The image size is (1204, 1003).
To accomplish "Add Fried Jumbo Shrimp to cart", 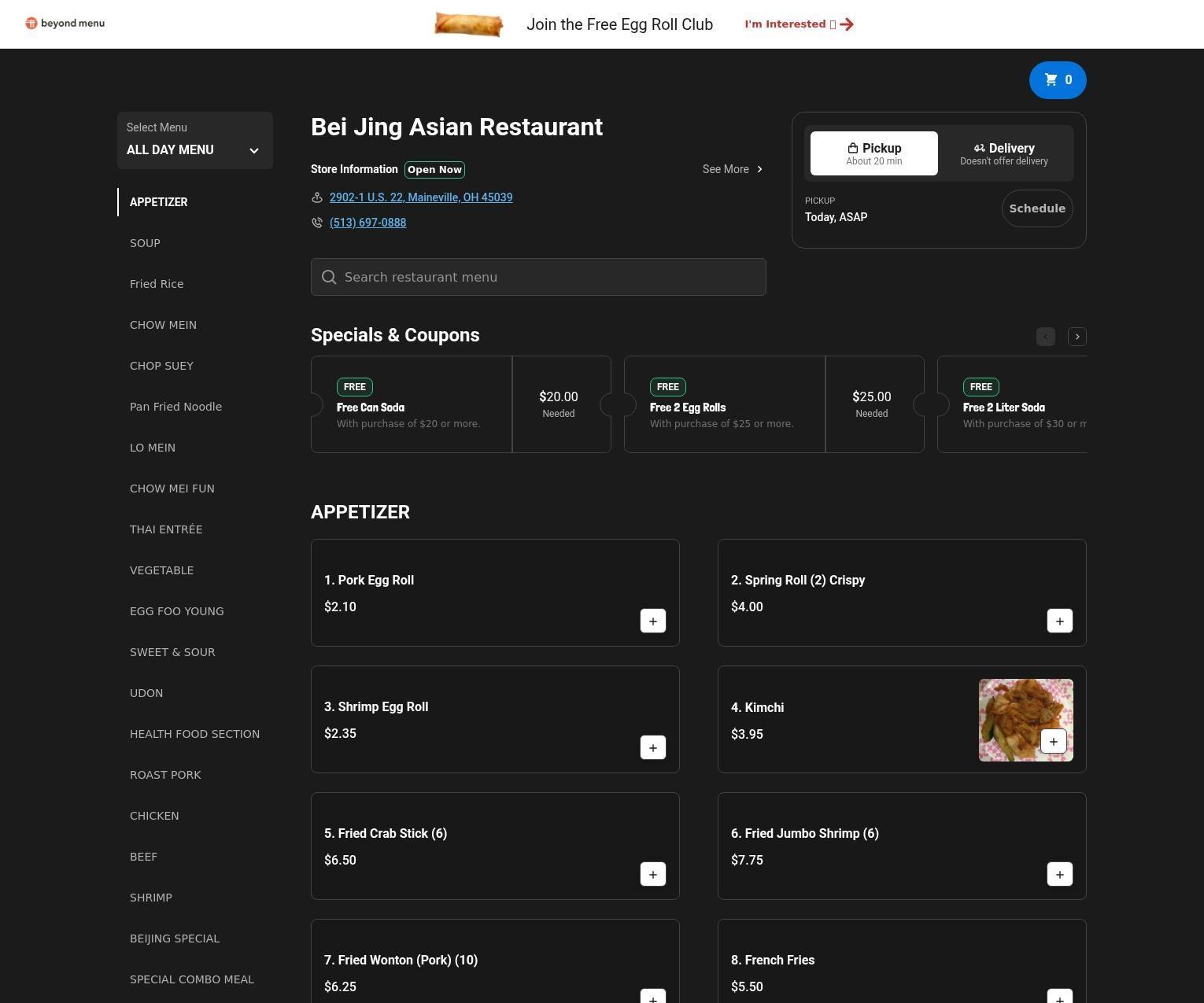I will pyautogui.click(x=1059, y=874).
